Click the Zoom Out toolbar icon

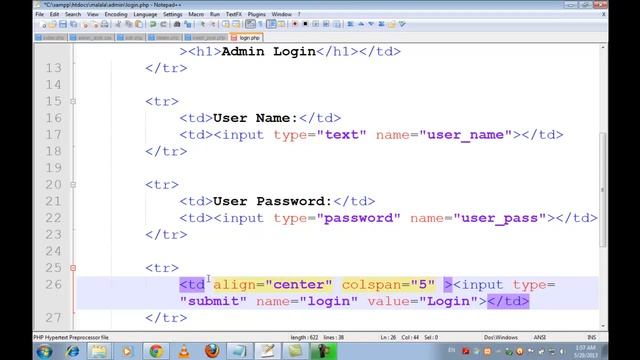[213, 24]
